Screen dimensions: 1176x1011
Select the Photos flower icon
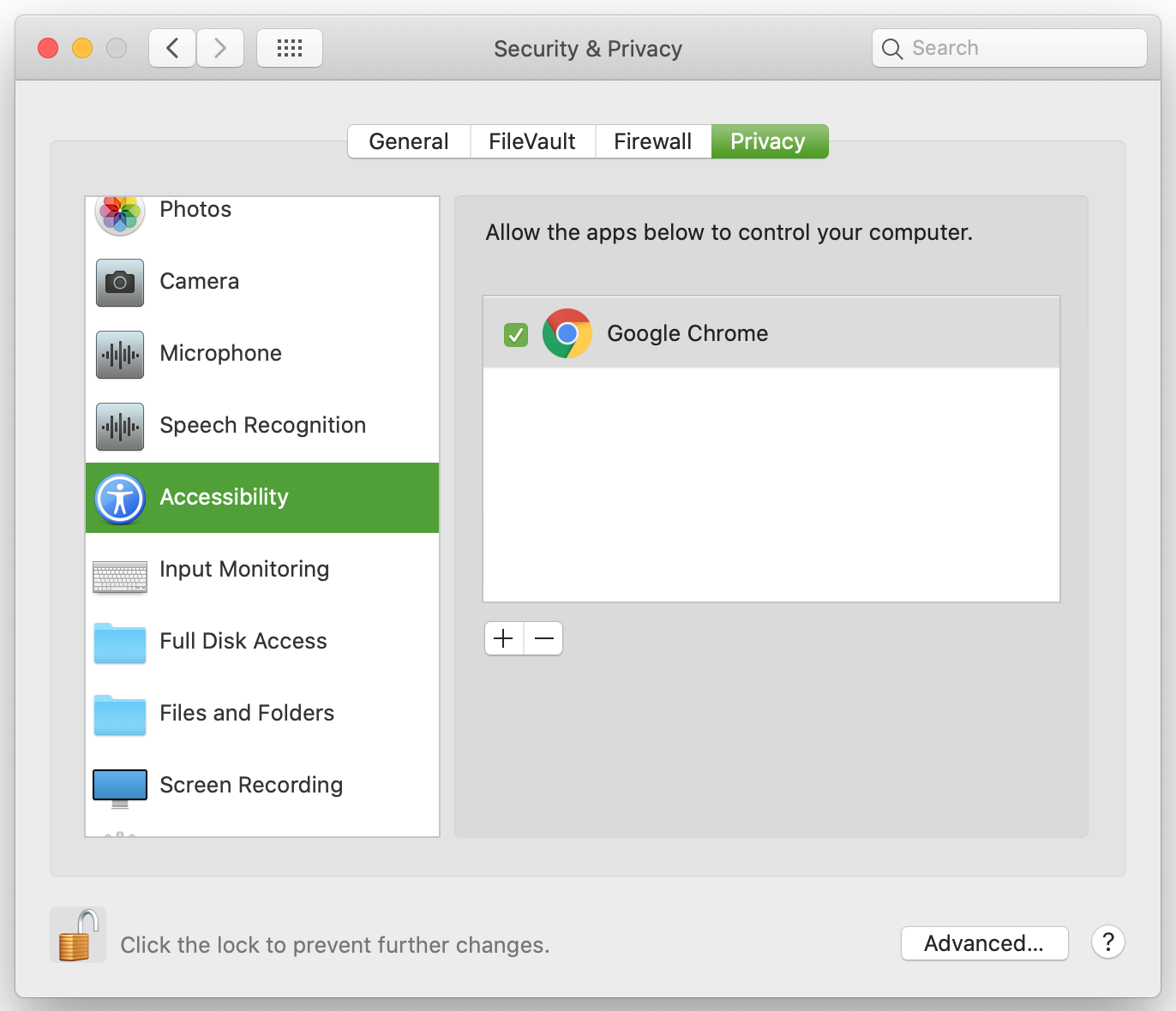point(120,214)
